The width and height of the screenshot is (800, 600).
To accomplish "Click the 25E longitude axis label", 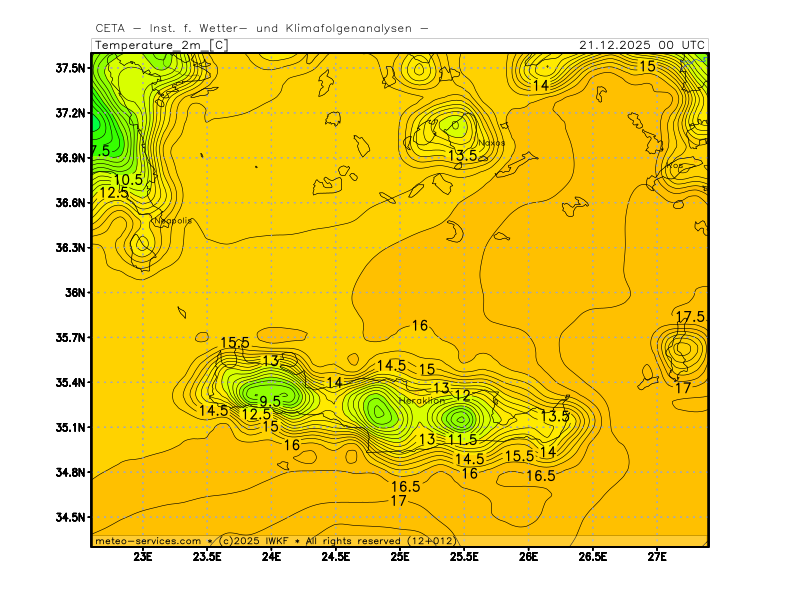I will click(x=400, y=556).
